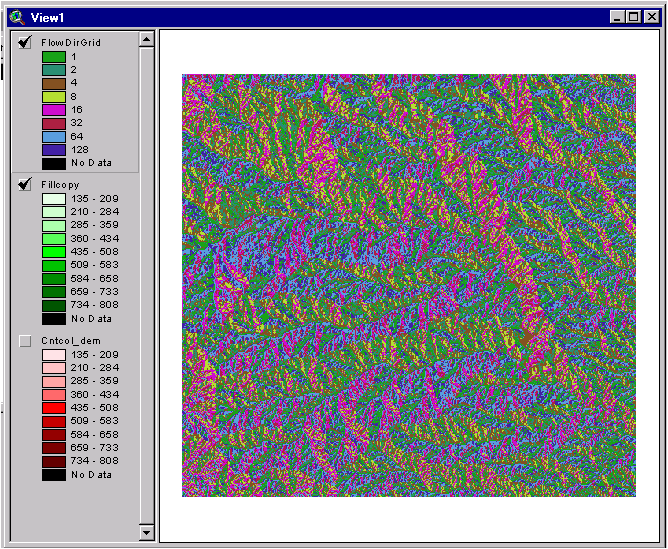Click the magenta swatch for value 16
The width and height of the screenshot is (668, 549).
coord(53,109)
